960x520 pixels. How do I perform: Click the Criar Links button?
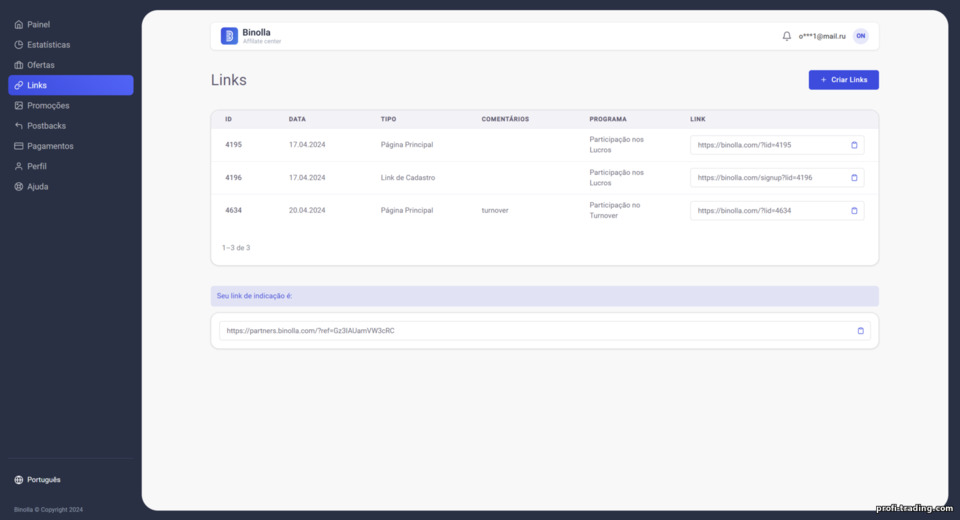click(844, 80)
